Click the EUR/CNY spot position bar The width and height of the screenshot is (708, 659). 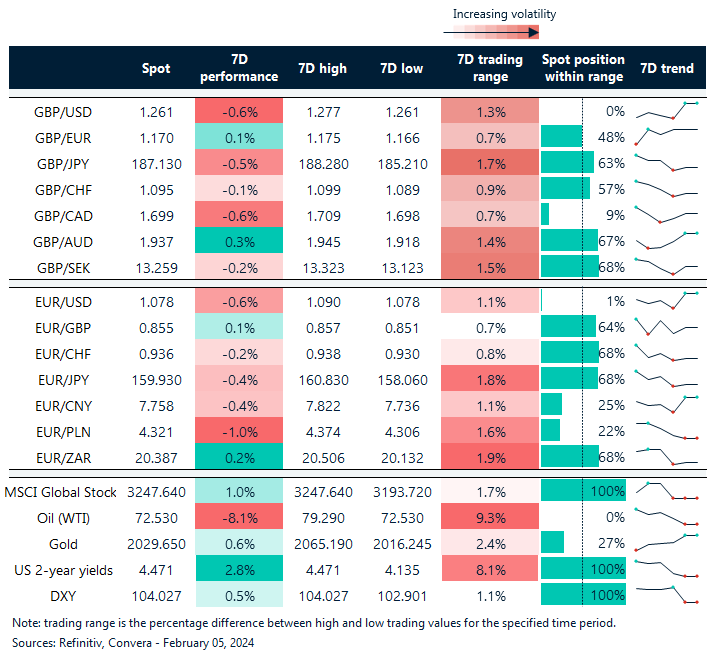[x=551, y=403]
